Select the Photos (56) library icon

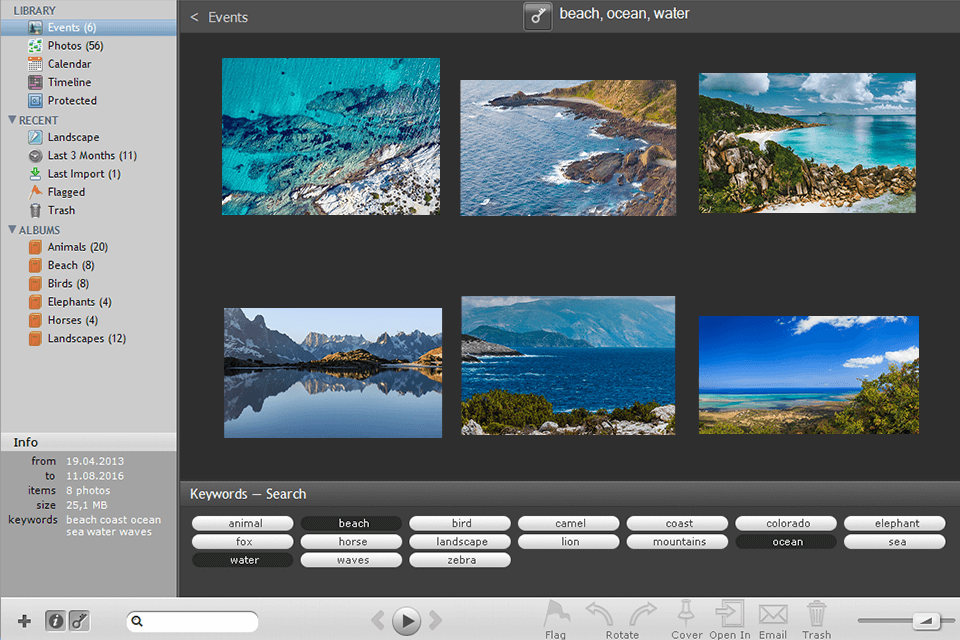(x=36, y=46)
